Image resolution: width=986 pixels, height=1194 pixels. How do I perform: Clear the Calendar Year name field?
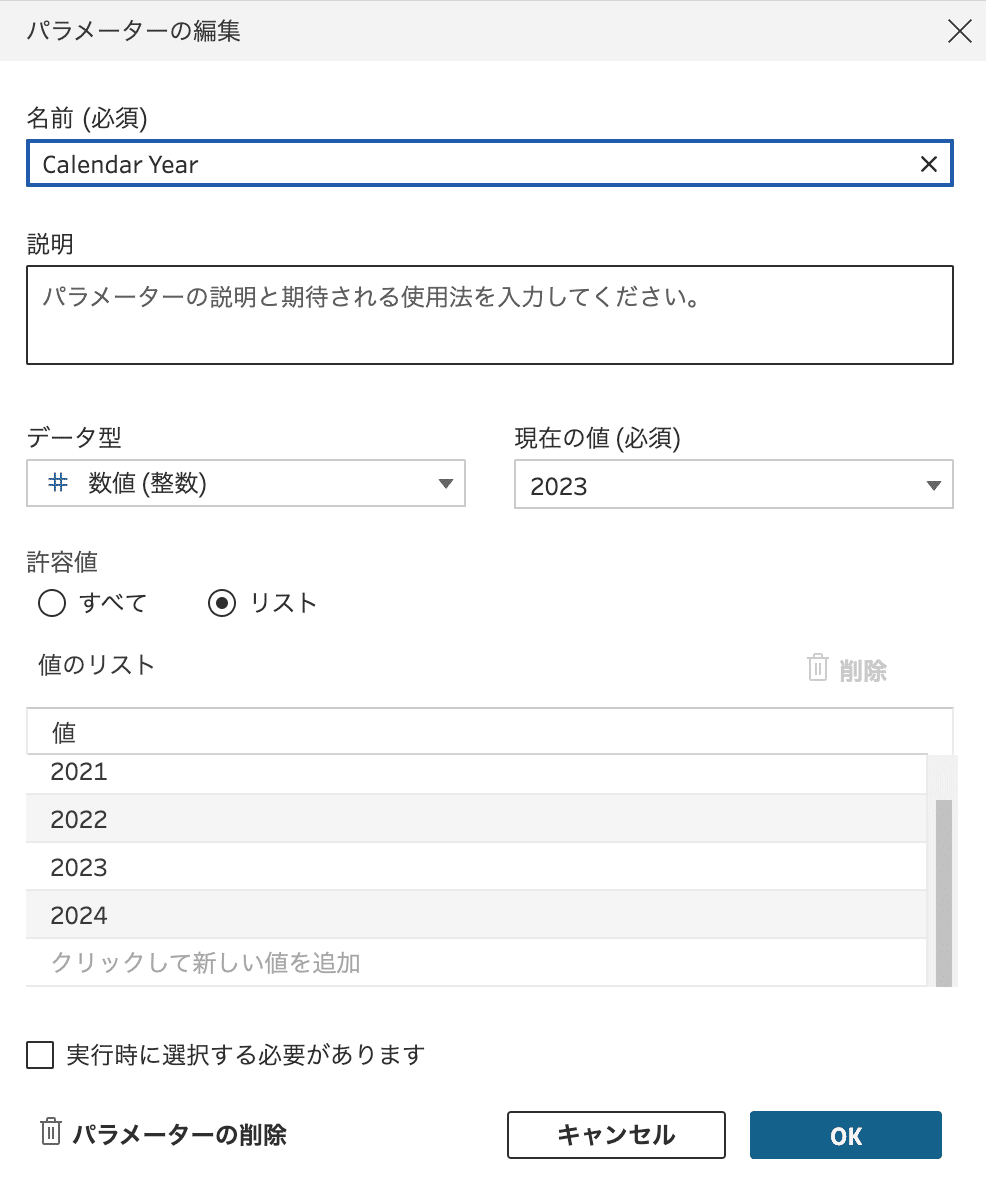928,164
